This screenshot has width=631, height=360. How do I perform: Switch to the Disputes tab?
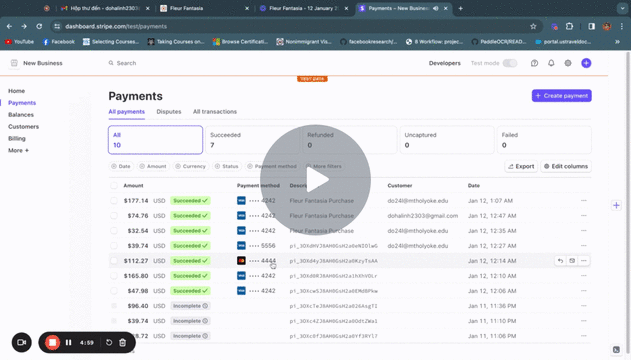(169, 111)
